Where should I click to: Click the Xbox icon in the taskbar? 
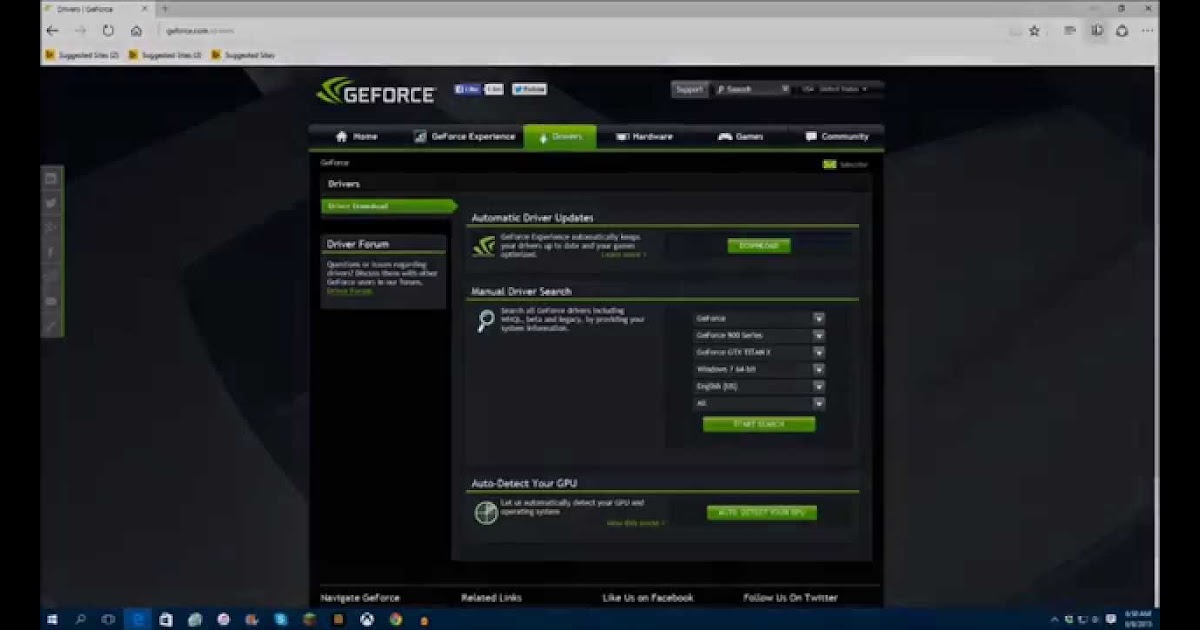[367, 619]
